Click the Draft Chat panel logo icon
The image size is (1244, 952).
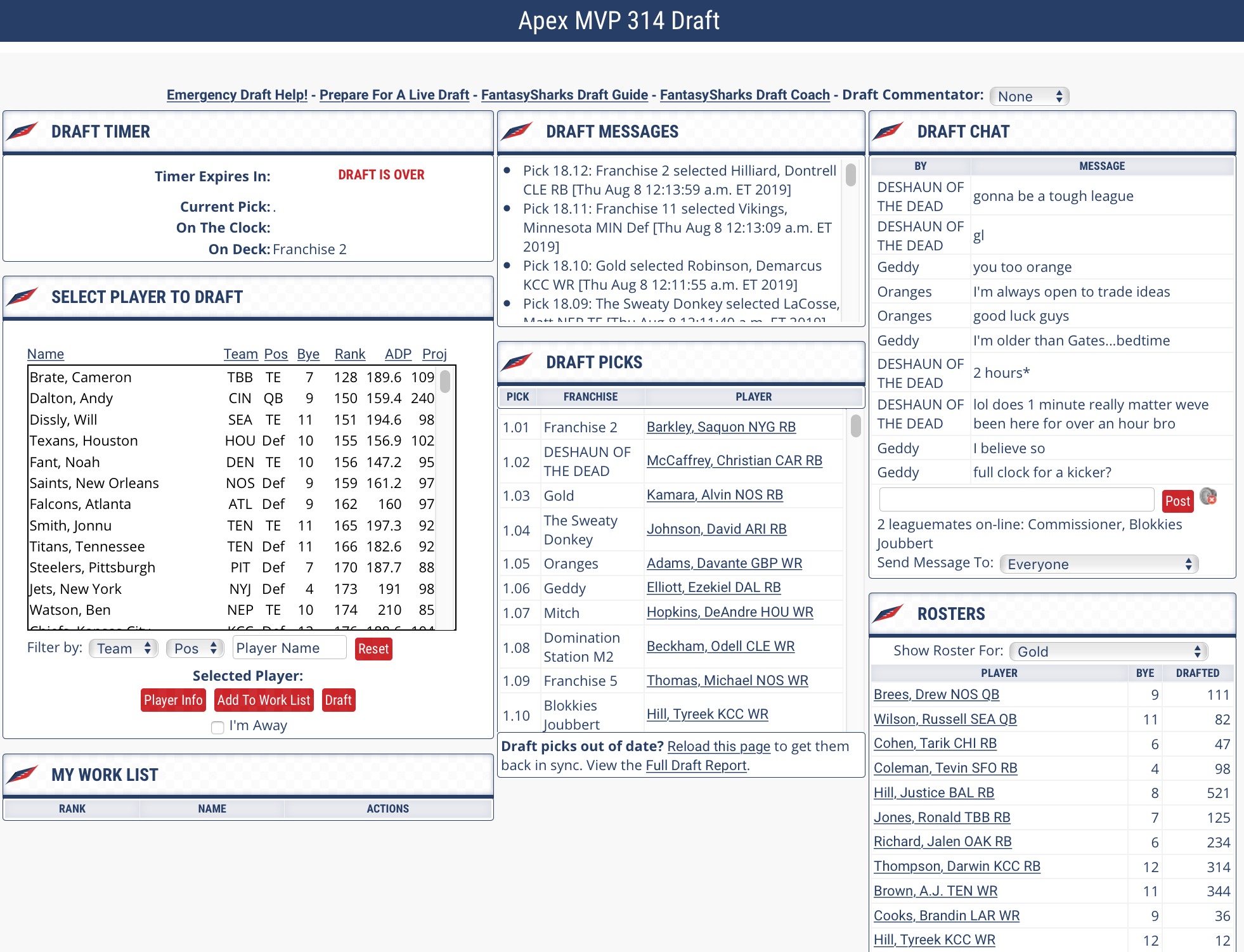coord(889,131)
